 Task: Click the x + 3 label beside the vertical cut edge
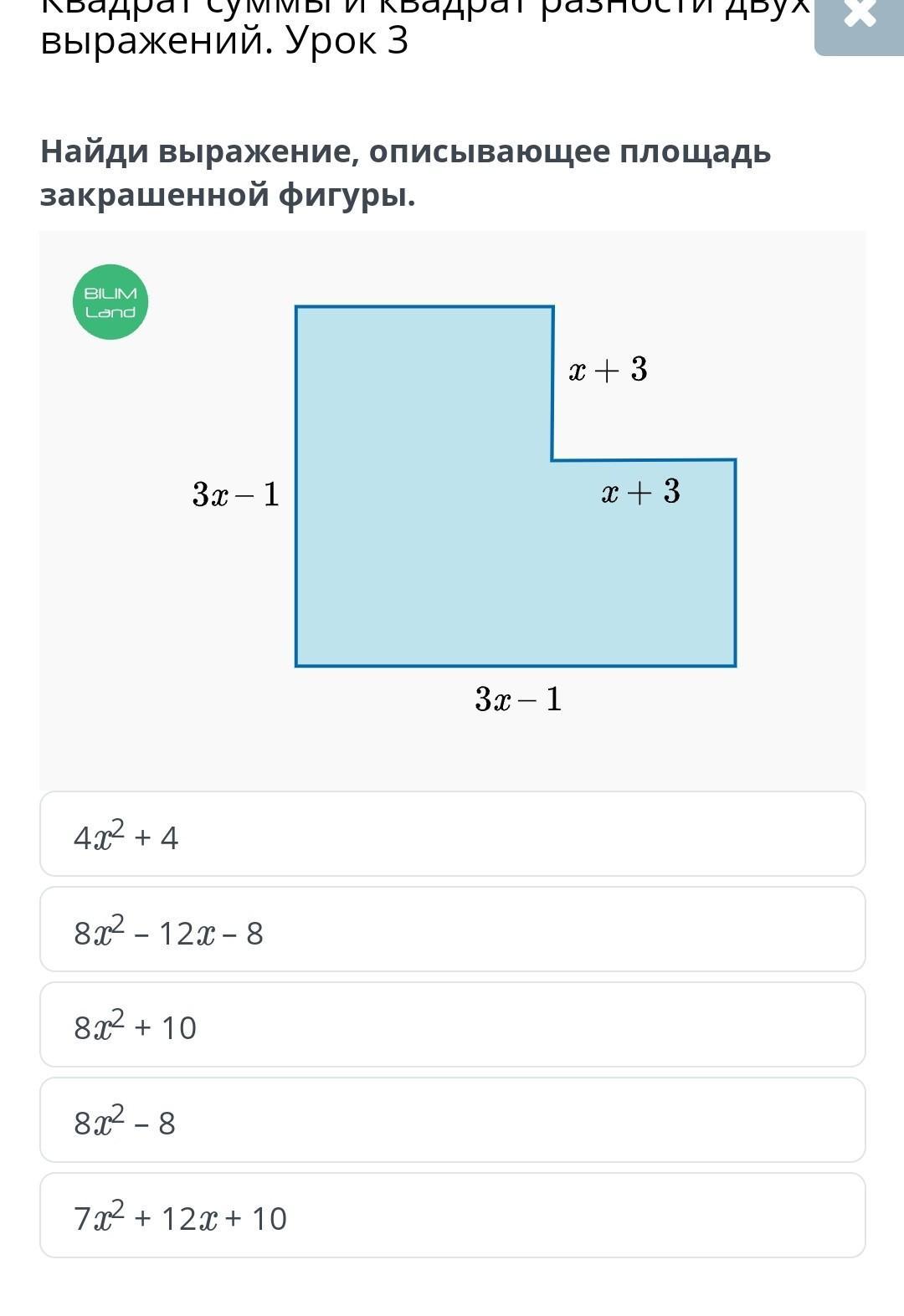(609, 369)
